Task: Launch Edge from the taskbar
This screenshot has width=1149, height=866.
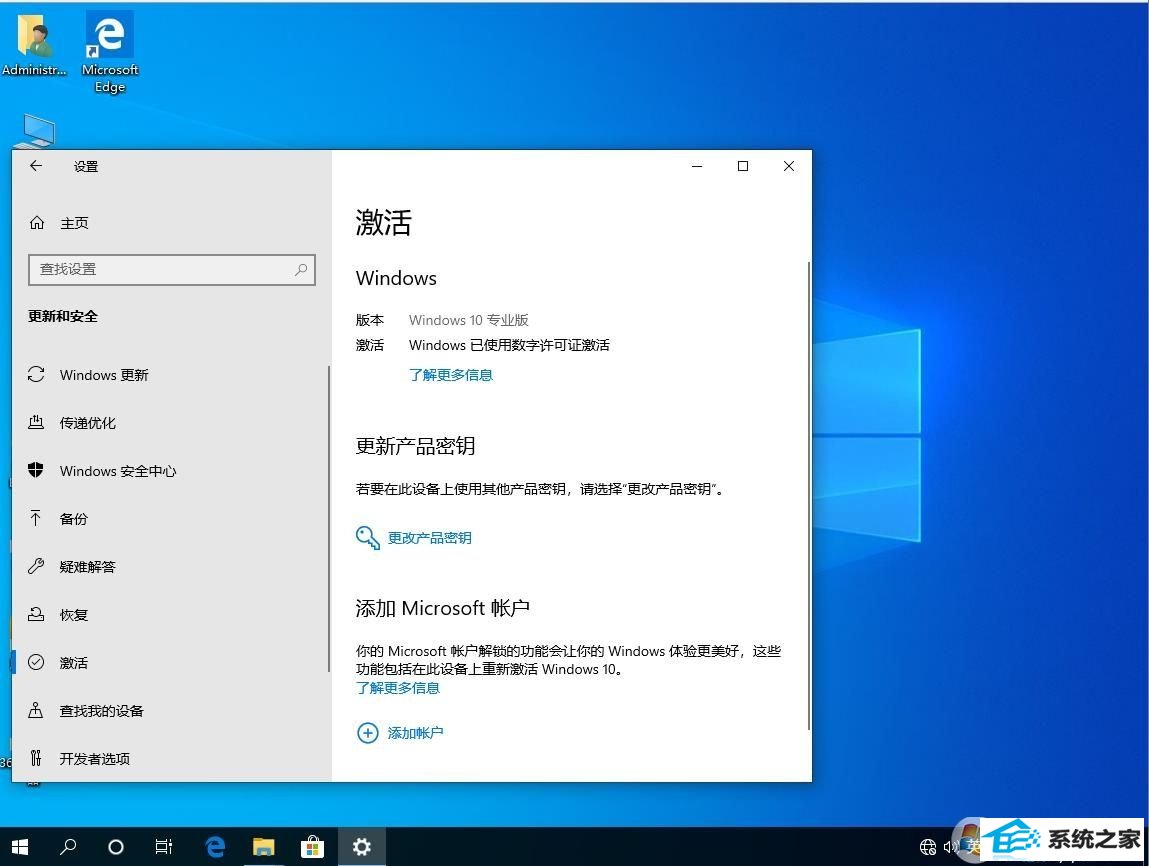Action: (x=215, y=847)
